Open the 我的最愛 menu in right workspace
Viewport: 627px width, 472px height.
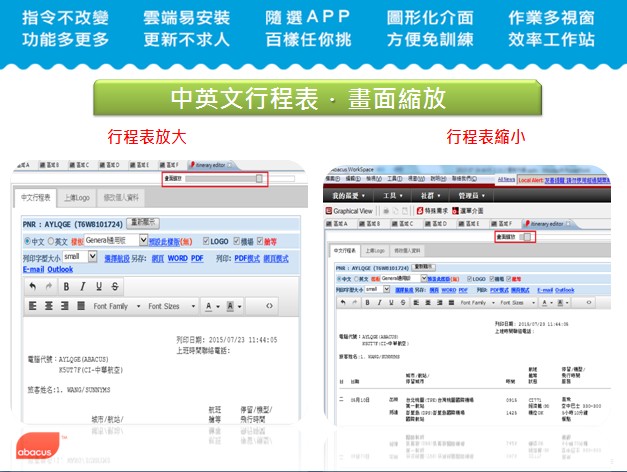(349, 195)
